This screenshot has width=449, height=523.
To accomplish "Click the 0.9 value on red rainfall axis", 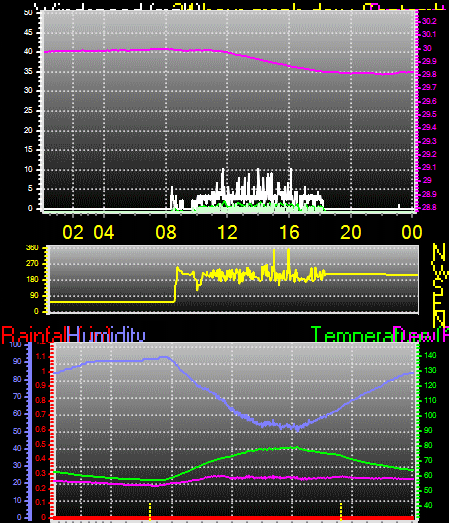I will [41, 386].
